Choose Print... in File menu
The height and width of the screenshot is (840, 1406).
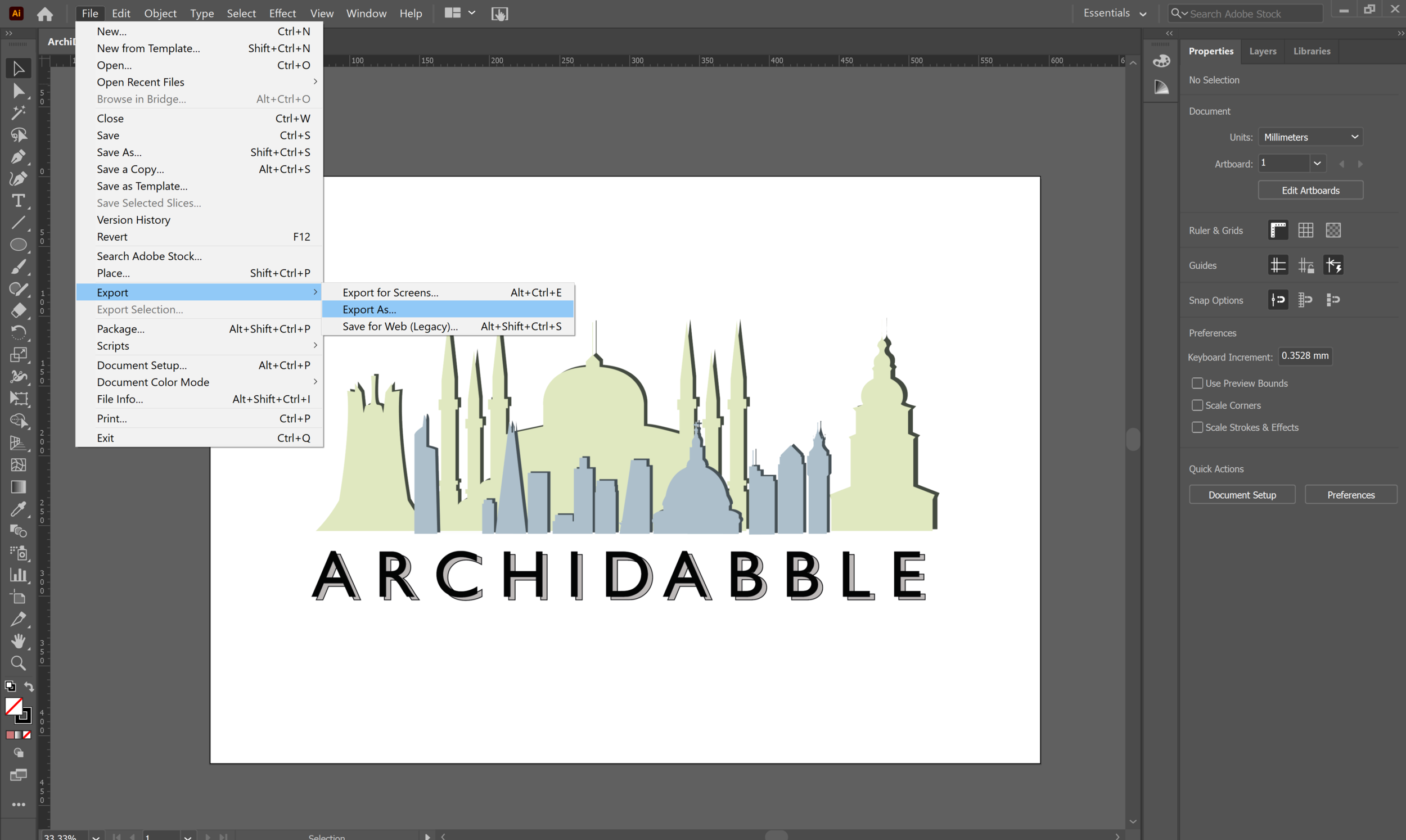199,418
